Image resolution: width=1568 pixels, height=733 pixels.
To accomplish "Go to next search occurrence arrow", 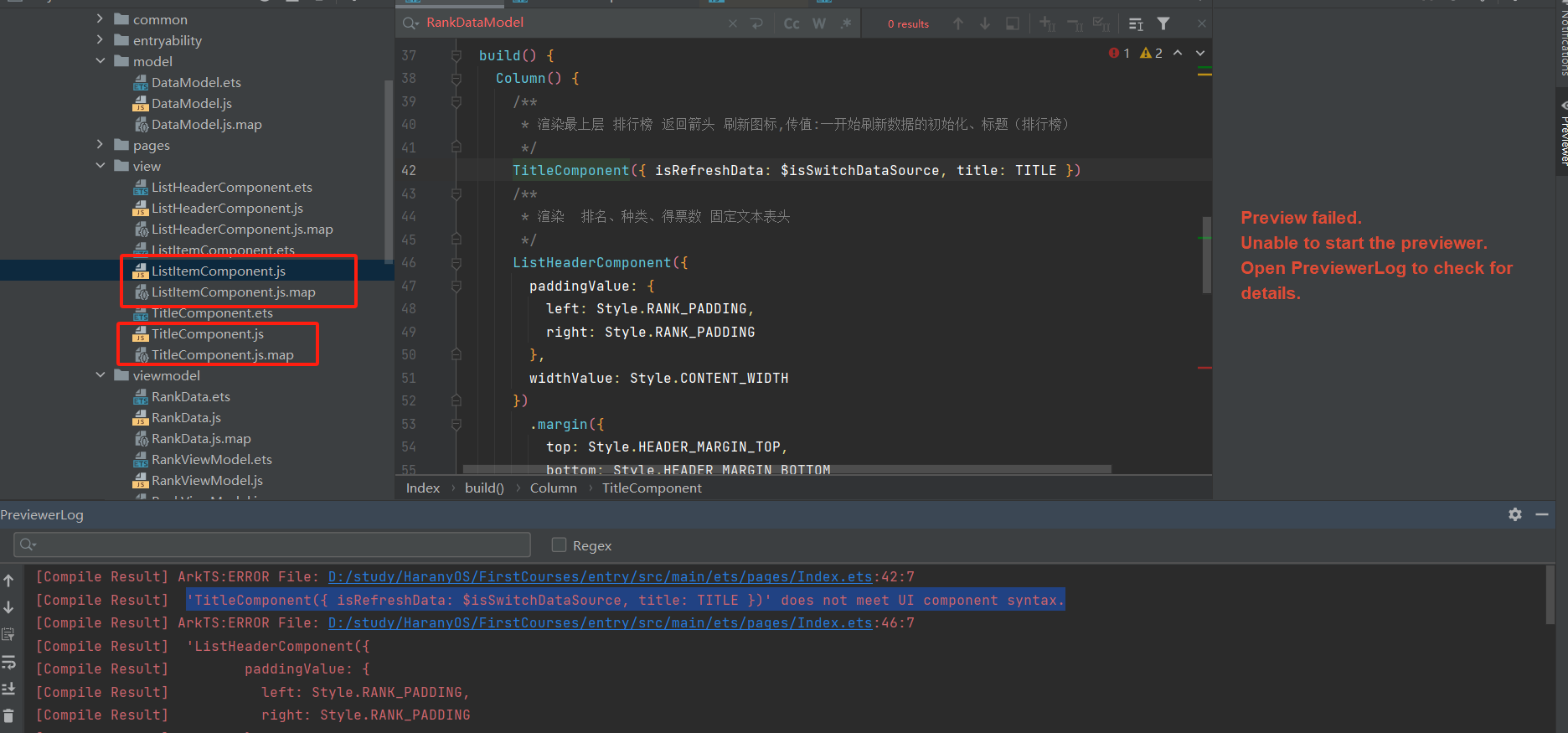I will (985, 23).
